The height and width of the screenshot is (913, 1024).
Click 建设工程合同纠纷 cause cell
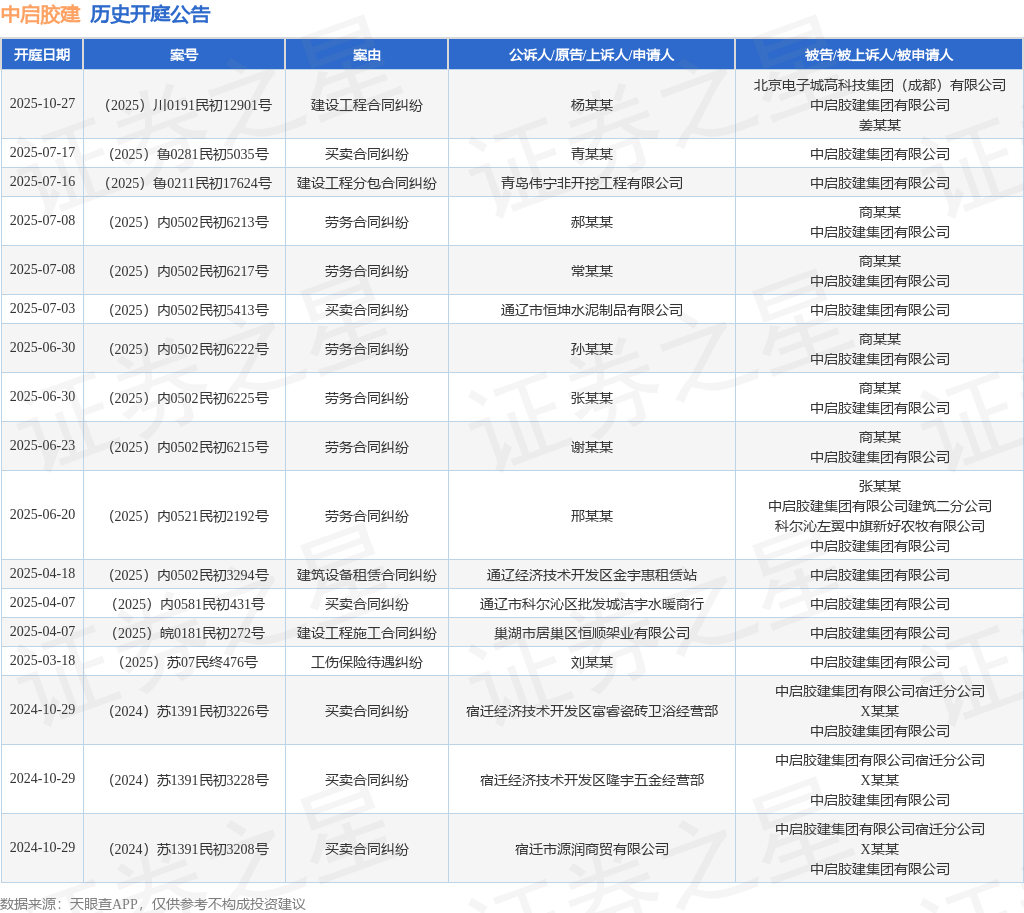[x=366, y=105]
